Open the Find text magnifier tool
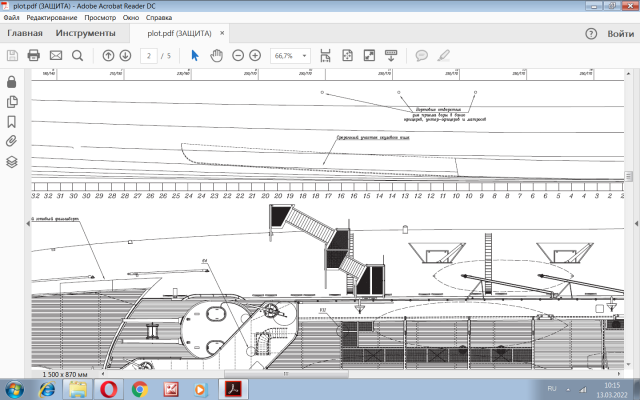 pyautogui.click(x=77, y=55)
